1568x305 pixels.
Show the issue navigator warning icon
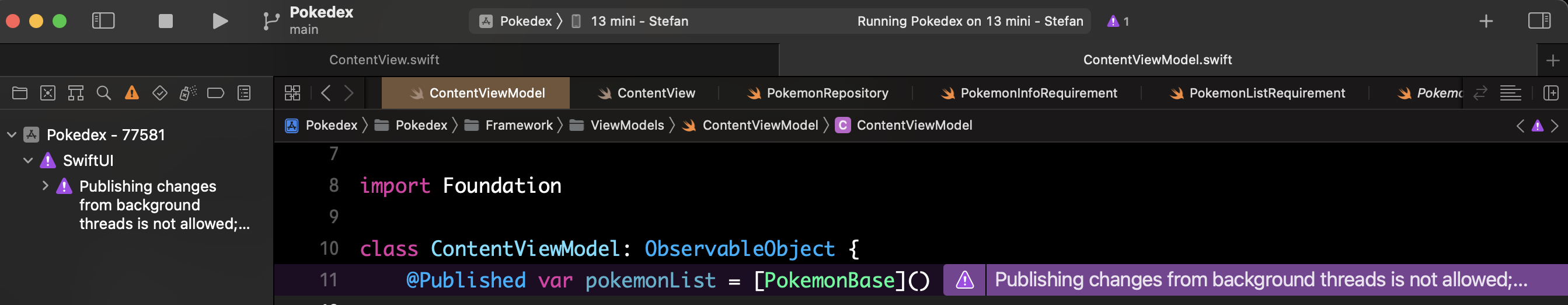(131, 93)
